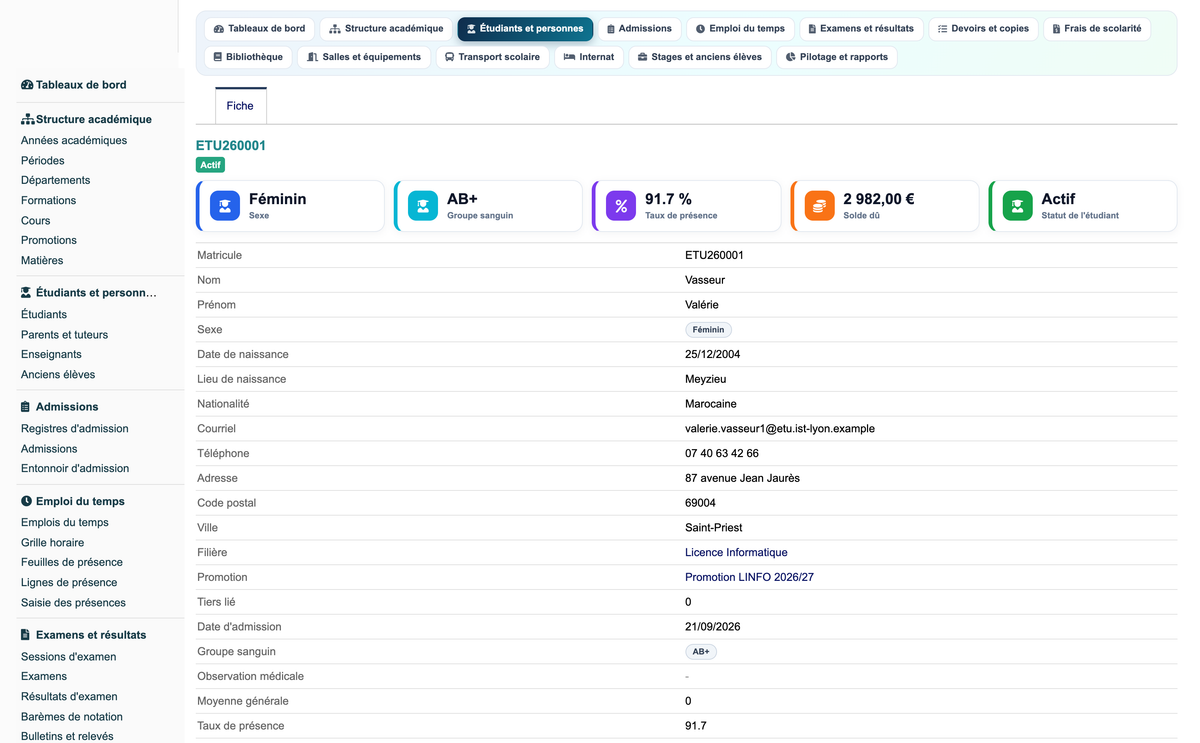Select Étudiants et personnes top menu
1200x743 pixels.
525,29
